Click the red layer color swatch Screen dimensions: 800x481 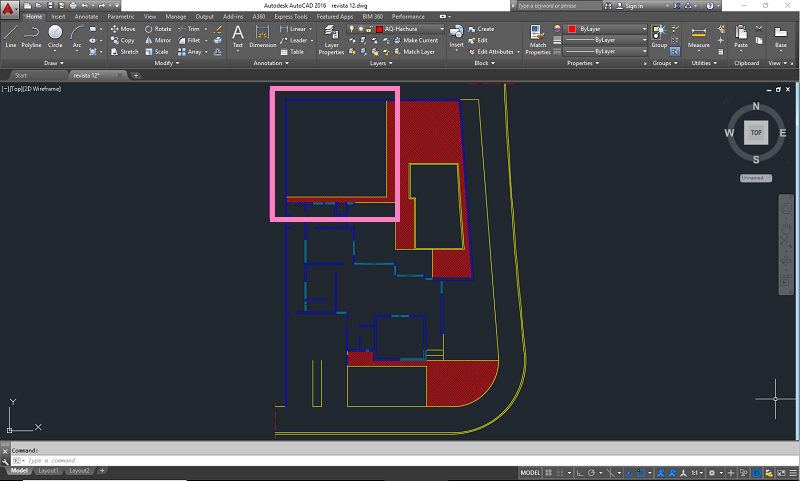[x=379, y=29]
